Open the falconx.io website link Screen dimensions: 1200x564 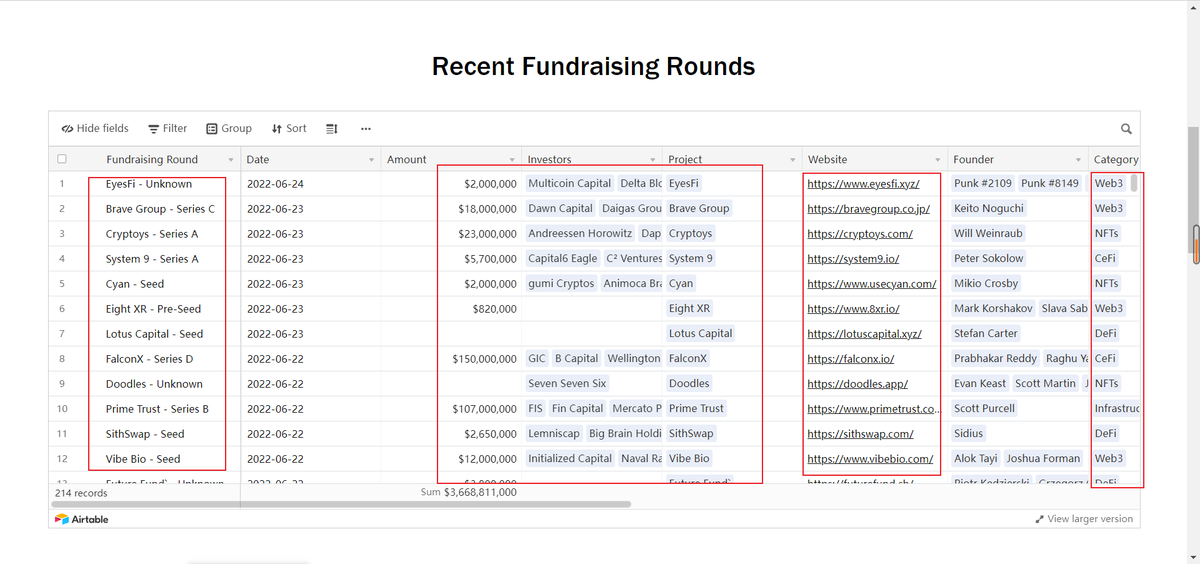pos(850,359)
